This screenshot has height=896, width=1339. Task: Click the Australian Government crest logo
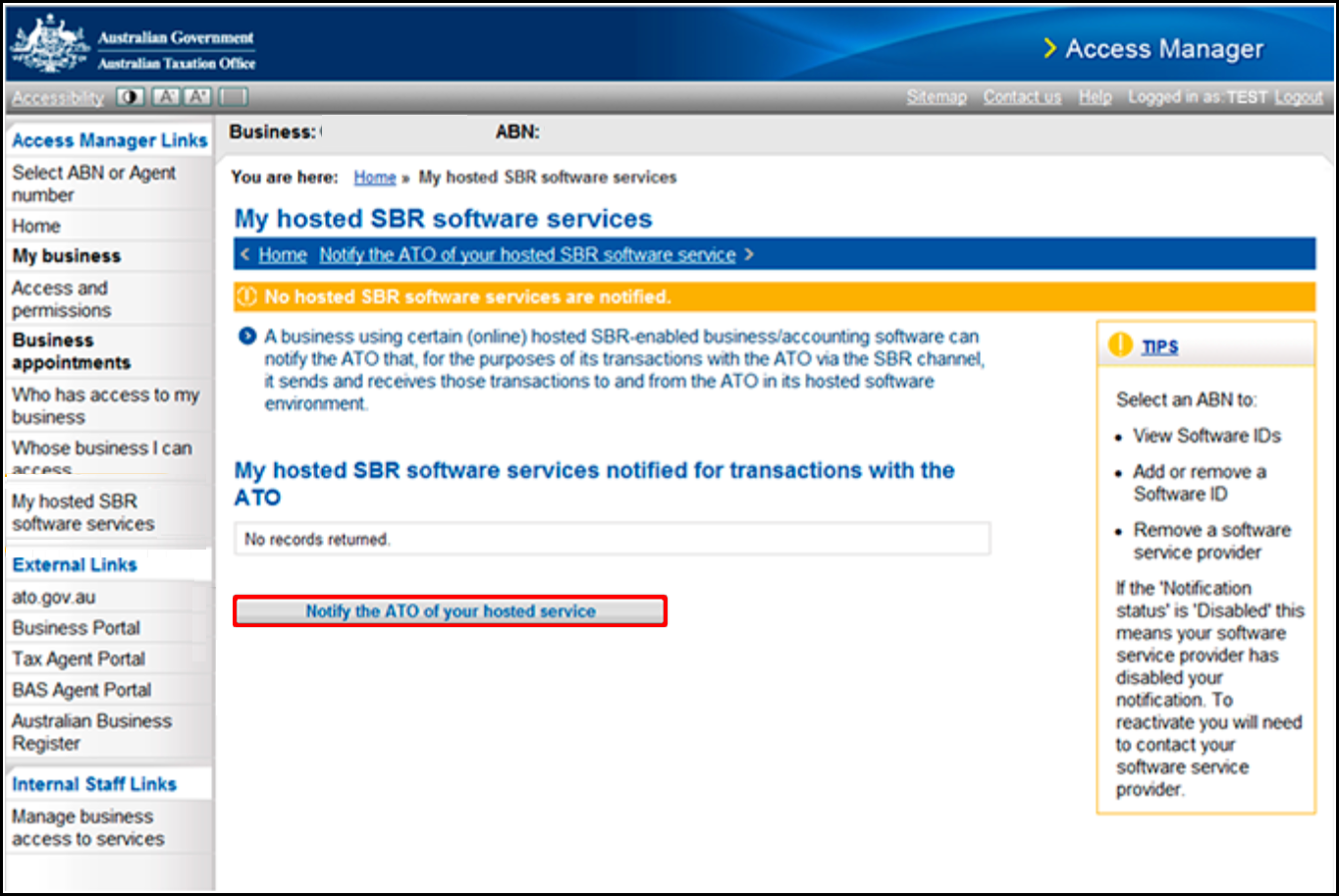click(49, 44)
